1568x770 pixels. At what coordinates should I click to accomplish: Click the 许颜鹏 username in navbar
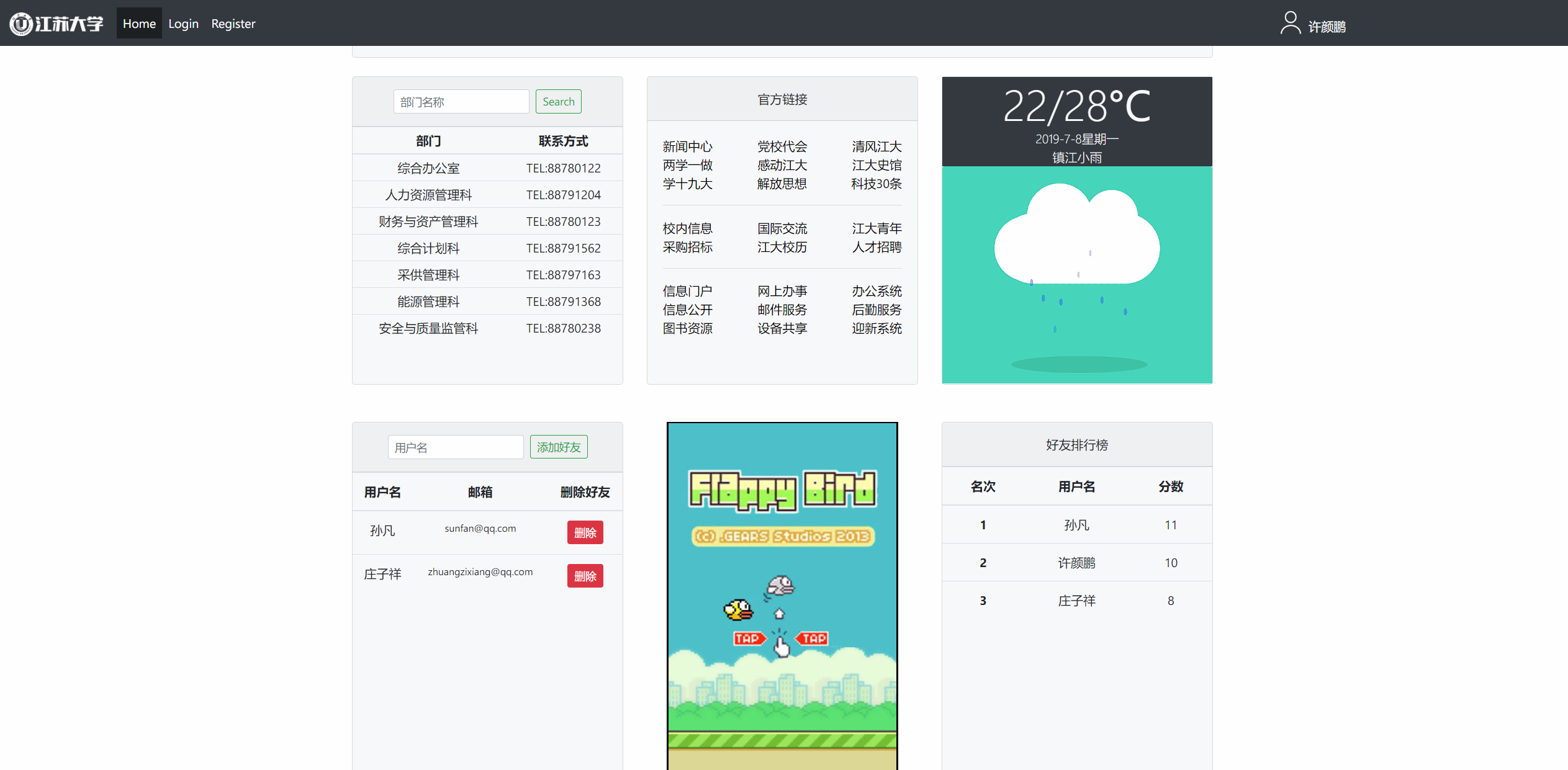point(1327,27)
